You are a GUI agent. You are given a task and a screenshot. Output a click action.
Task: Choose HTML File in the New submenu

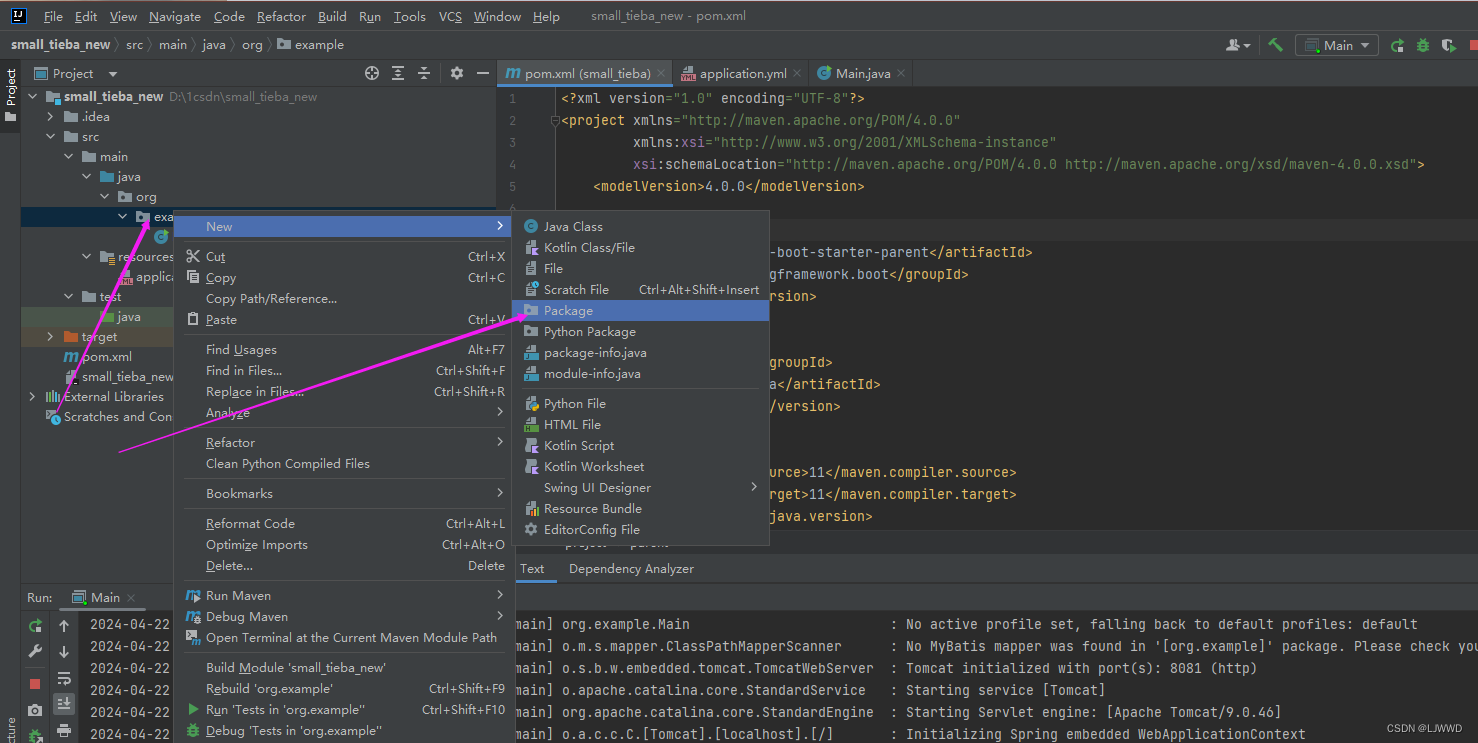tap(641, 425)
